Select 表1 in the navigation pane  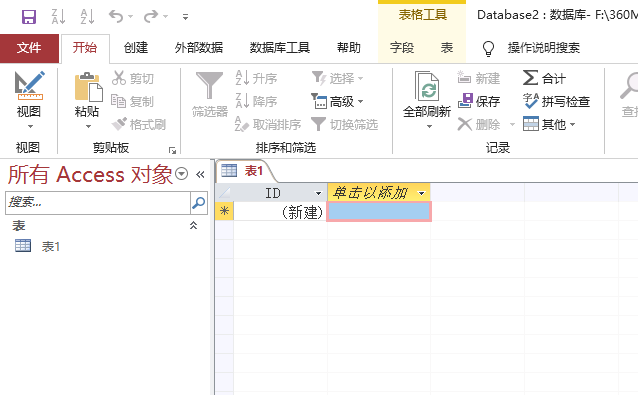tap(51, 247)
